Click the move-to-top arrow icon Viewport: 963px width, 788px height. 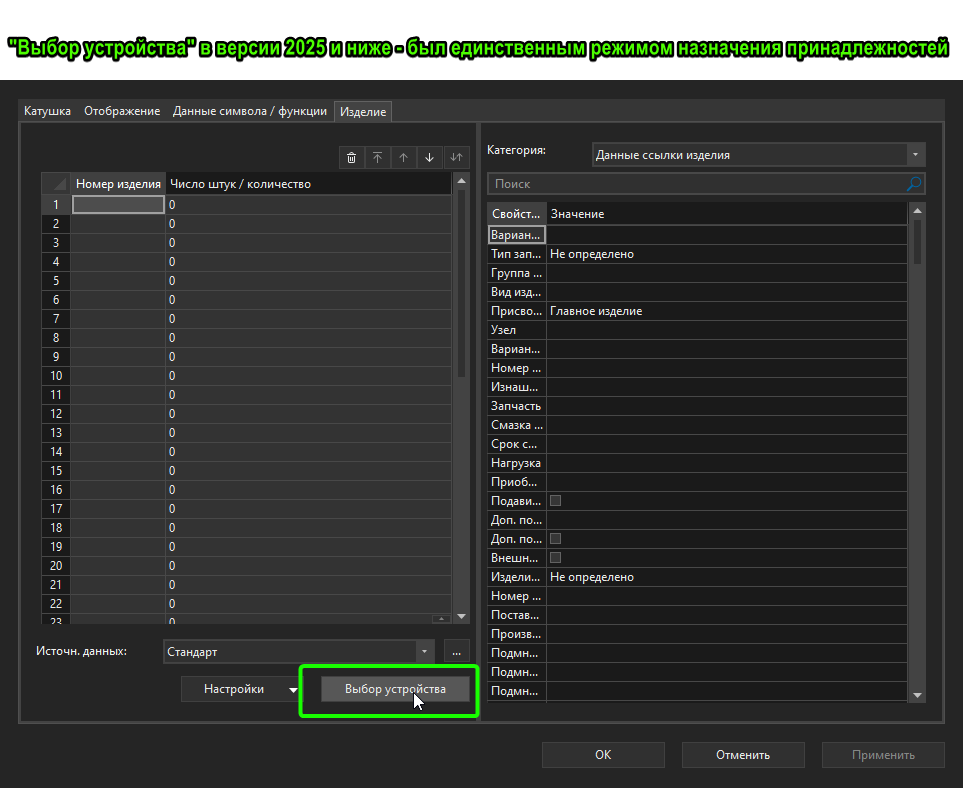click(x=378, y=158)
